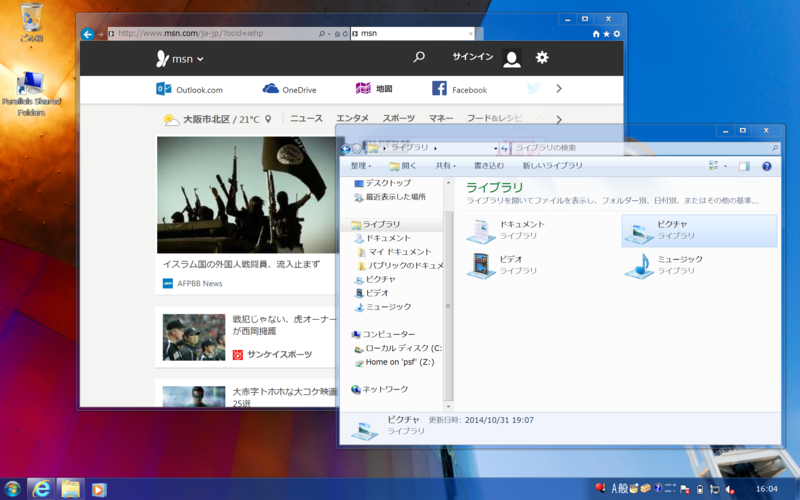Image resolution: width=800 pixels, height=500 pixels.
Task: Click the 開く button in Explorer toolbar
Action: pyautogui.click(x=403, y=166)
